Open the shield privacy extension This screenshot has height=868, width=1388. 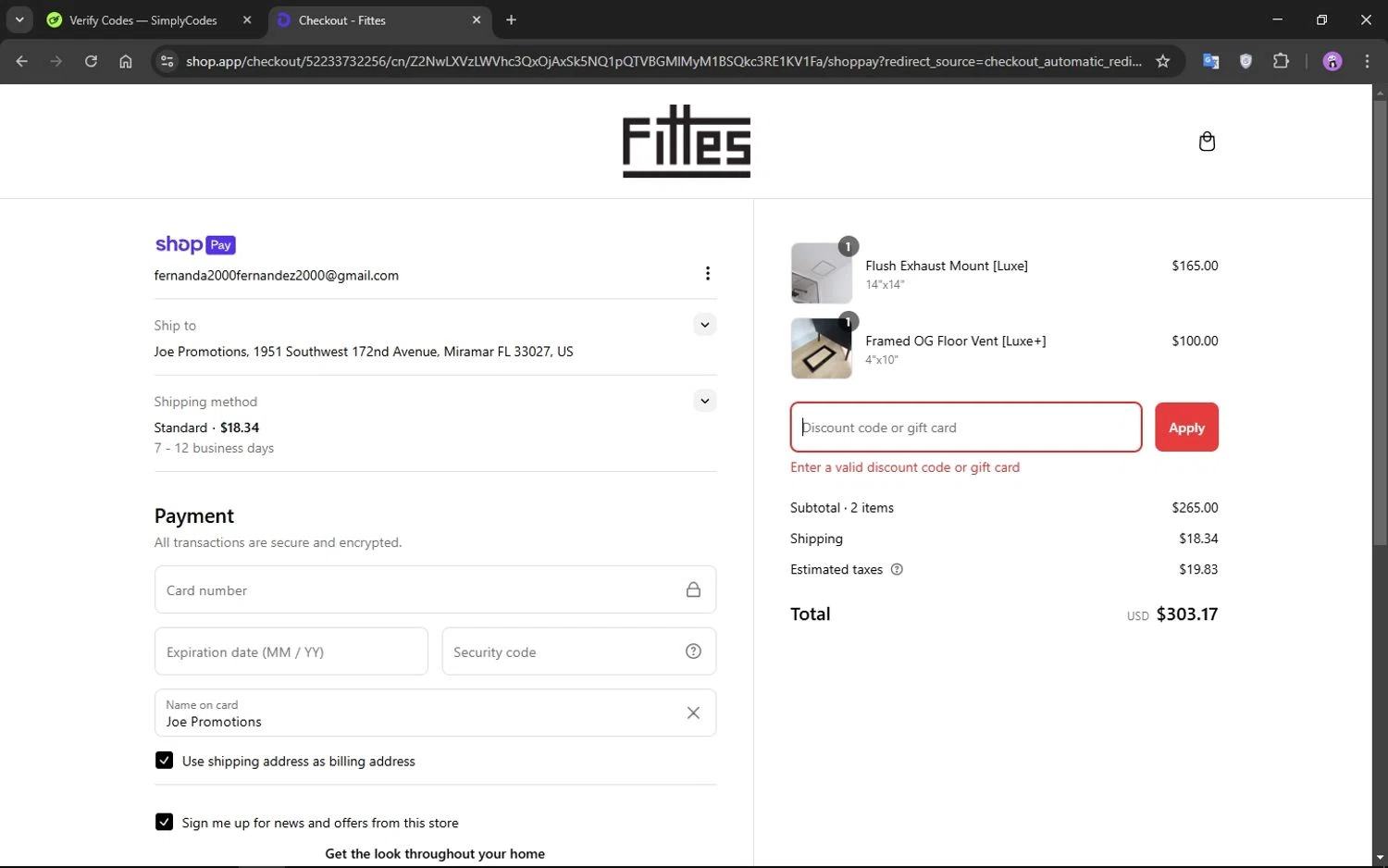click(x=1245, y=61)
